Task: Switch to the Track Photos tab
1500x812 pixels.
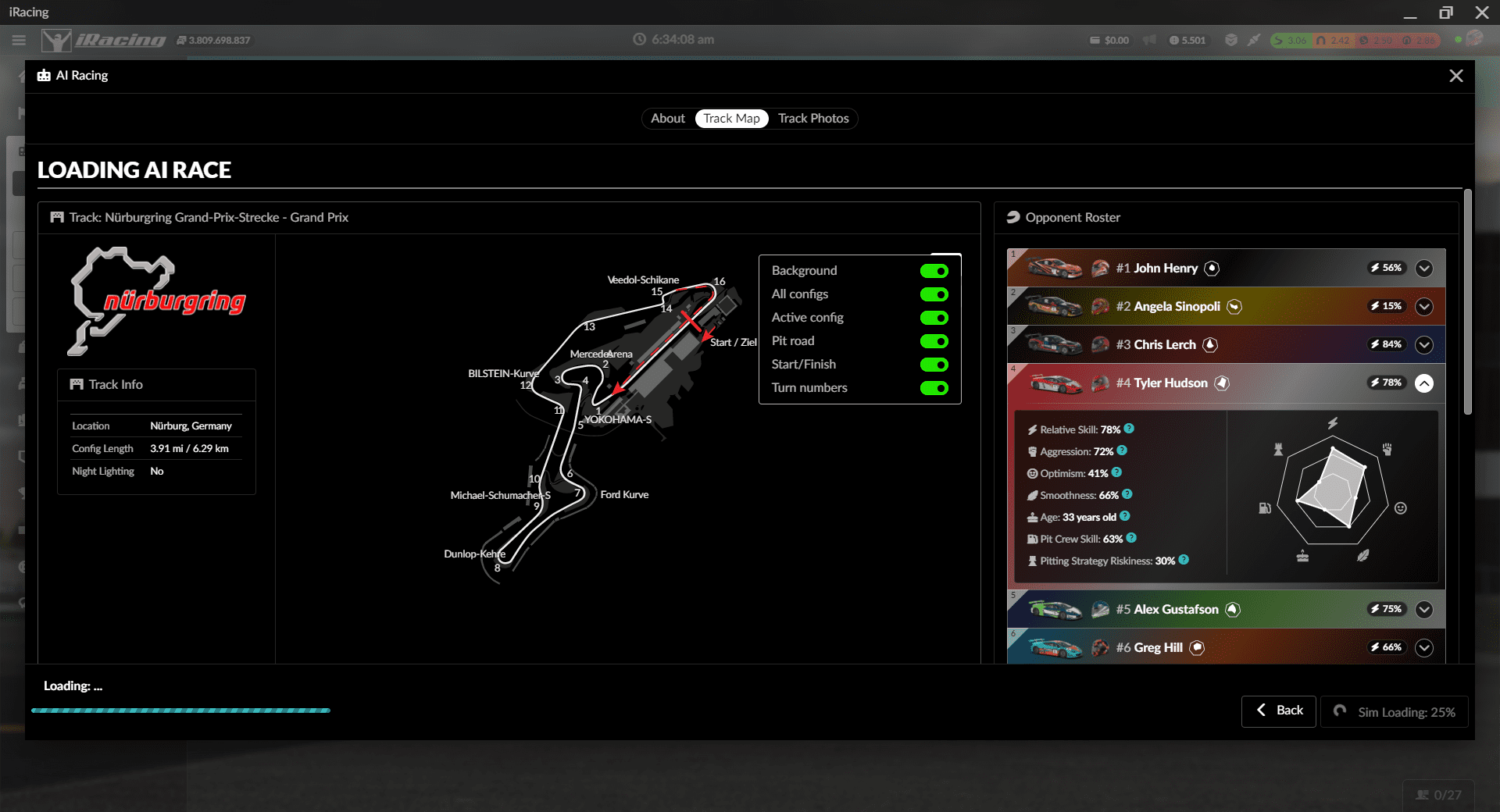Action: click(813, 119)
